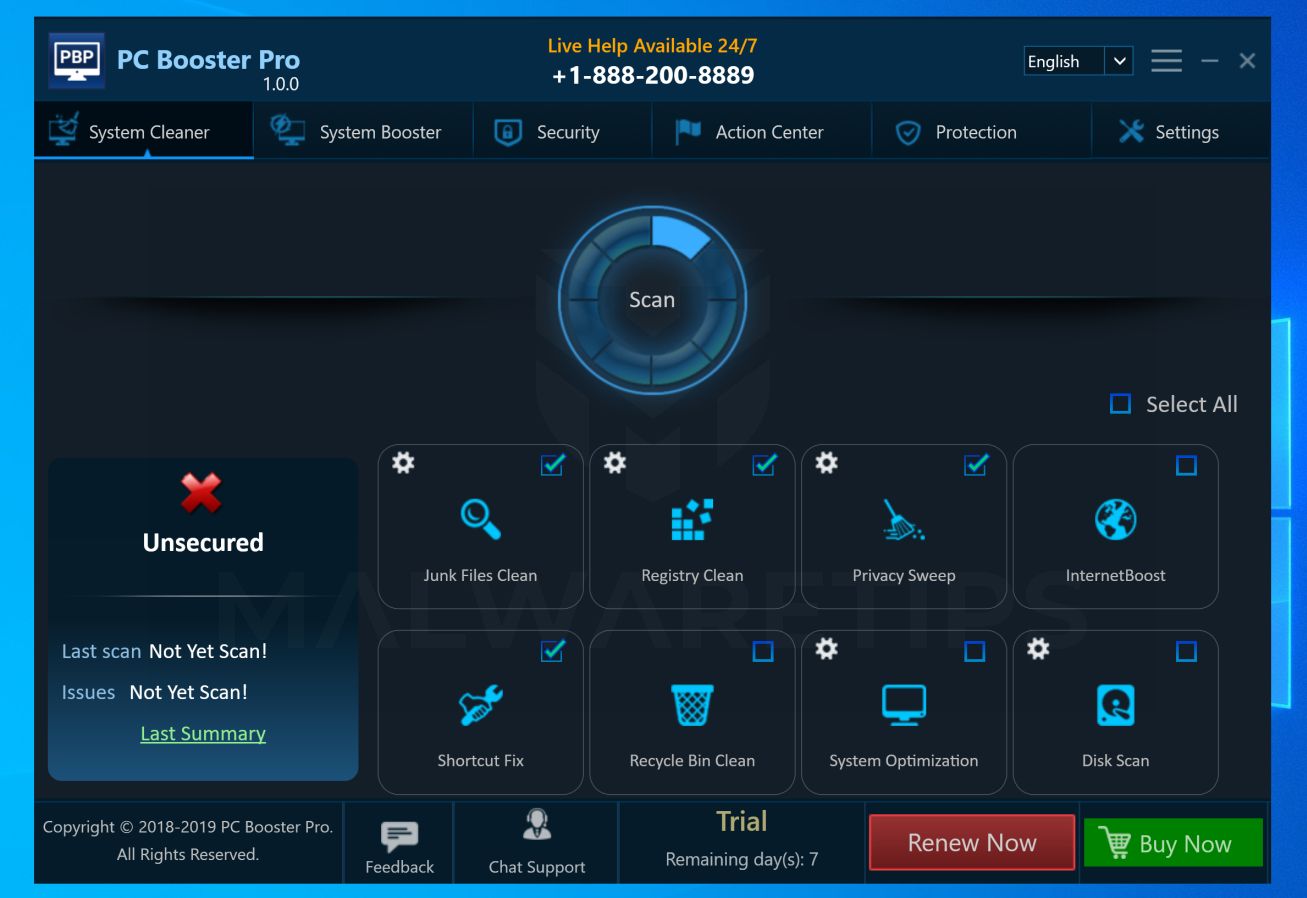Click the Recycle Bin Clean trash icon
The width and height of the screenshot is (1307, 898).
[x=692, y=705]
